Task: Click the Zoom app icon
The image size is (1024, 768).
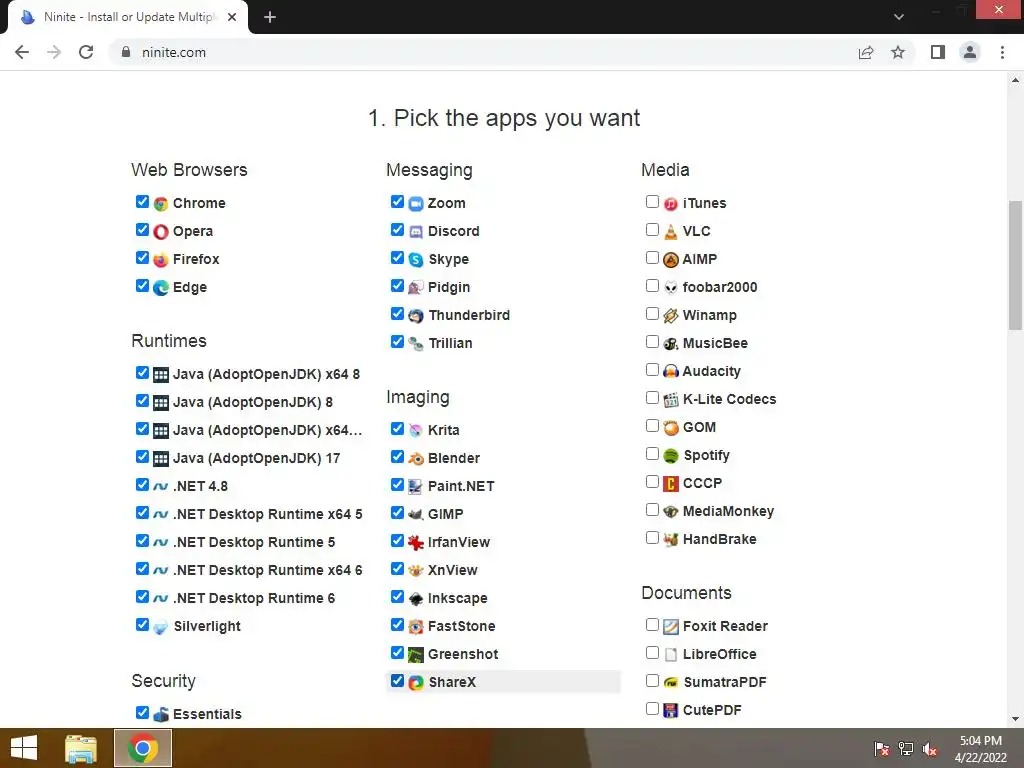Action: [416, 204]
